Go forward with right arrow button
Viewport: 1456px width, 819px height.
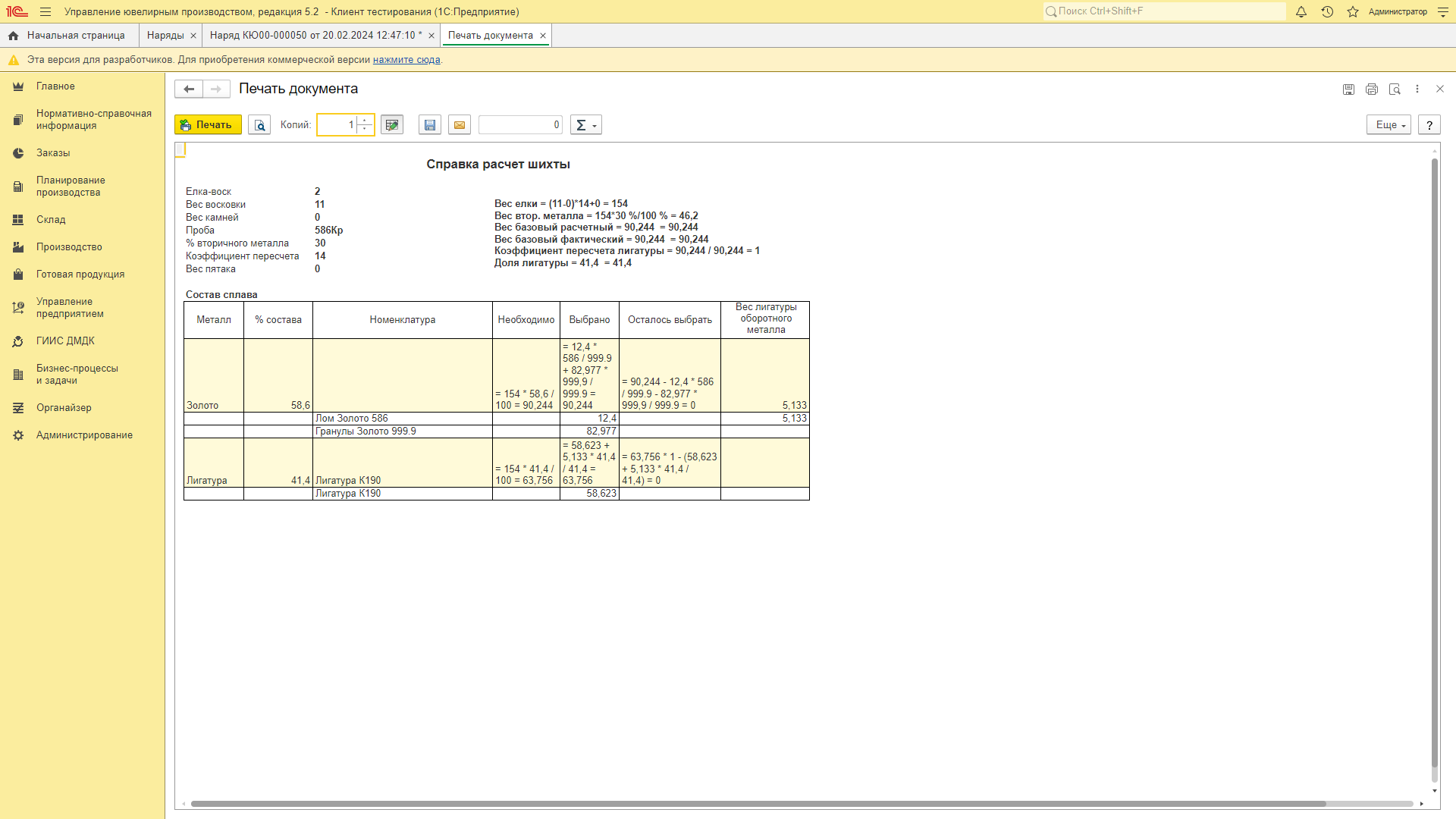216,89
